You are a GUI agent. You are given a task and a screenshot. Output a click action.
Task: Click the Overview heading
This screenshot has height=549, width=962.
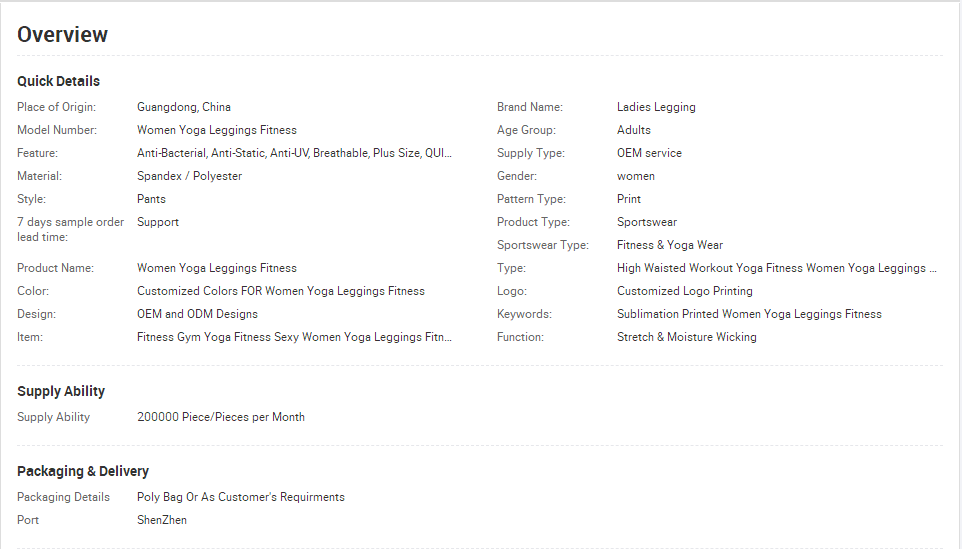[x=63, y=34]
